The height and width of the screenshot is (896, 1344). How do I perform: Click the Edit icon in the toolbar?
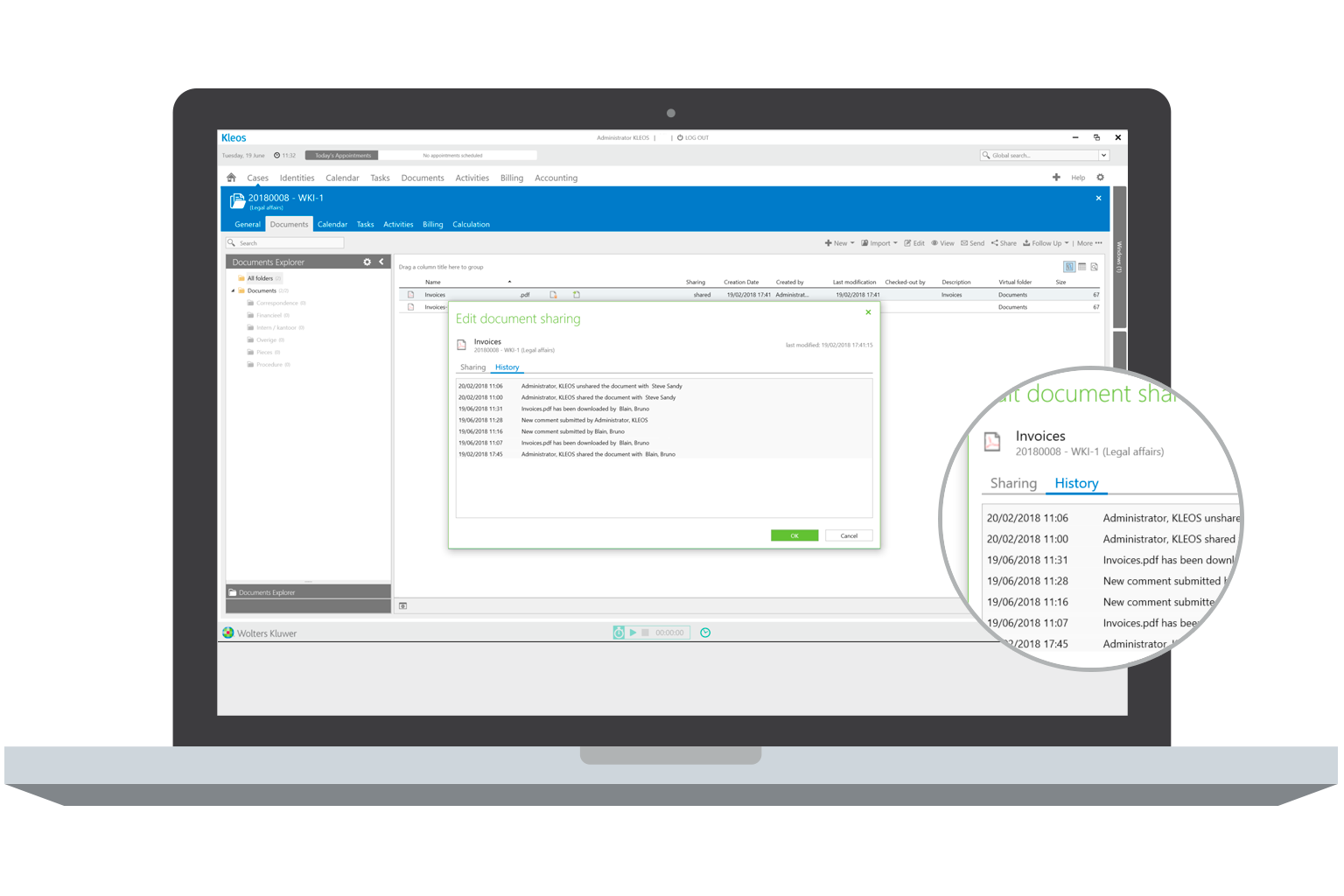point(909,242)
